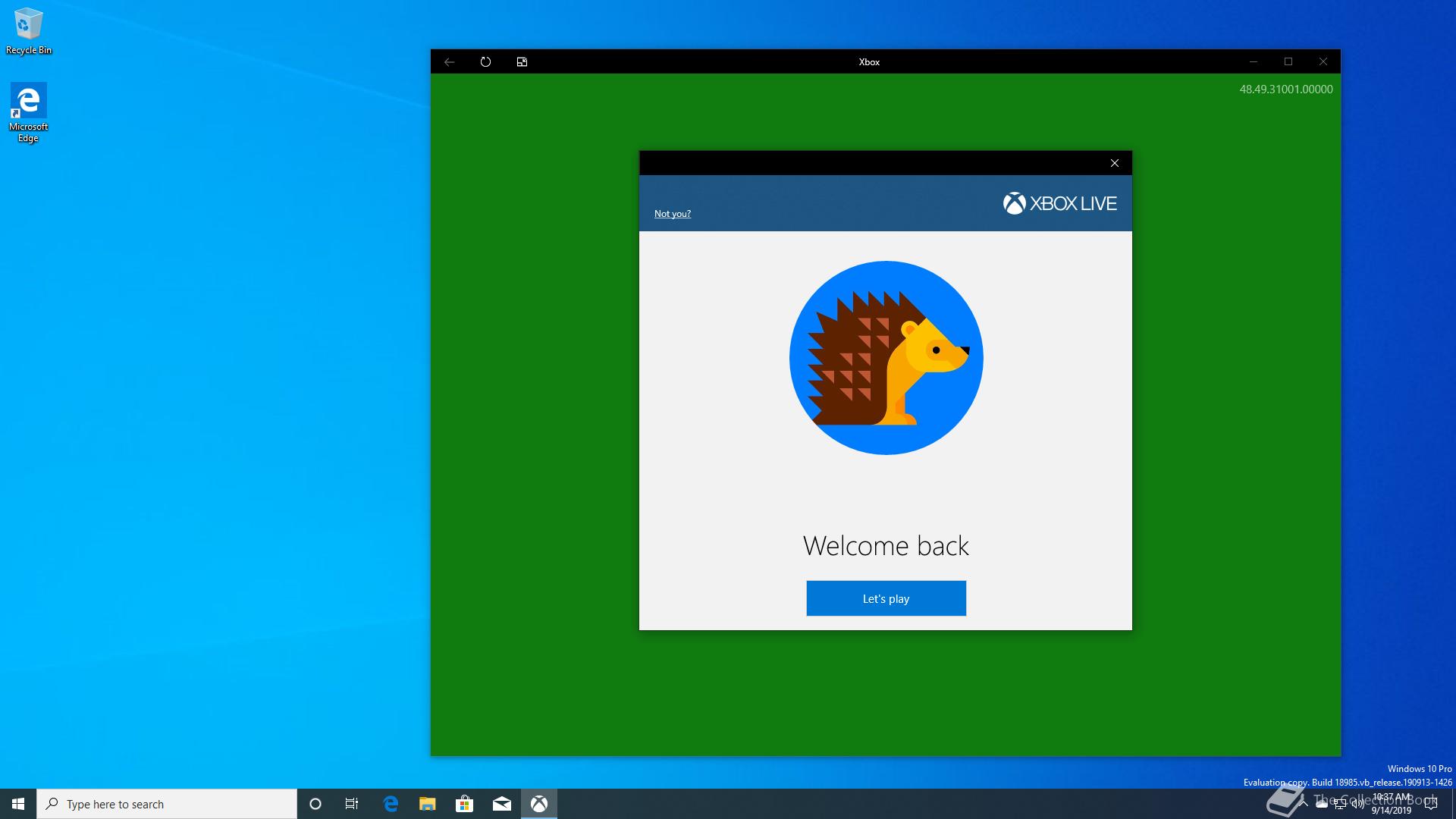Select the Microsoft Edge desktop shortcut
The height and width of the screenshot is (819, 1456).
click(29, 112)
